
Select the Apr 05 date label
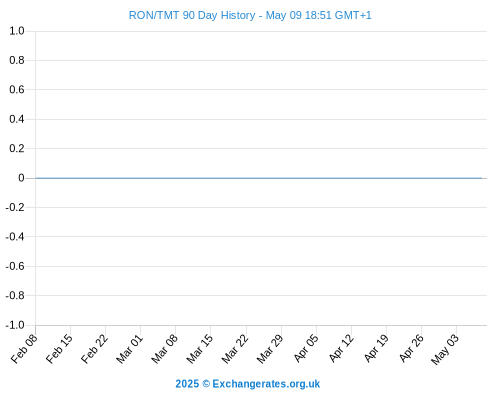[x=306, y=349]
